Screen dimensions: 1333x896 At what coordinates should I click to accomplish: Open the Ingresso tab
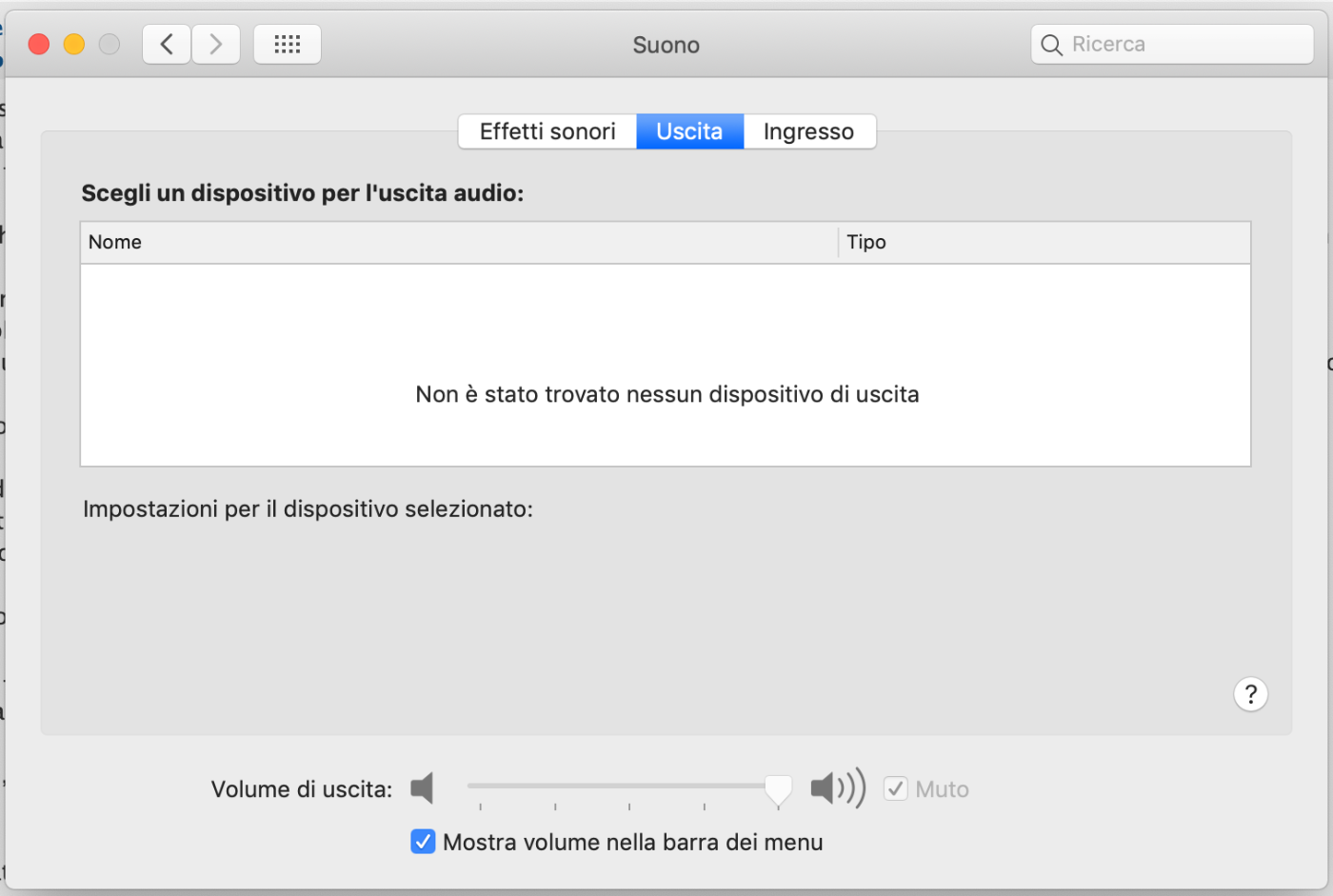coord(808,131)
